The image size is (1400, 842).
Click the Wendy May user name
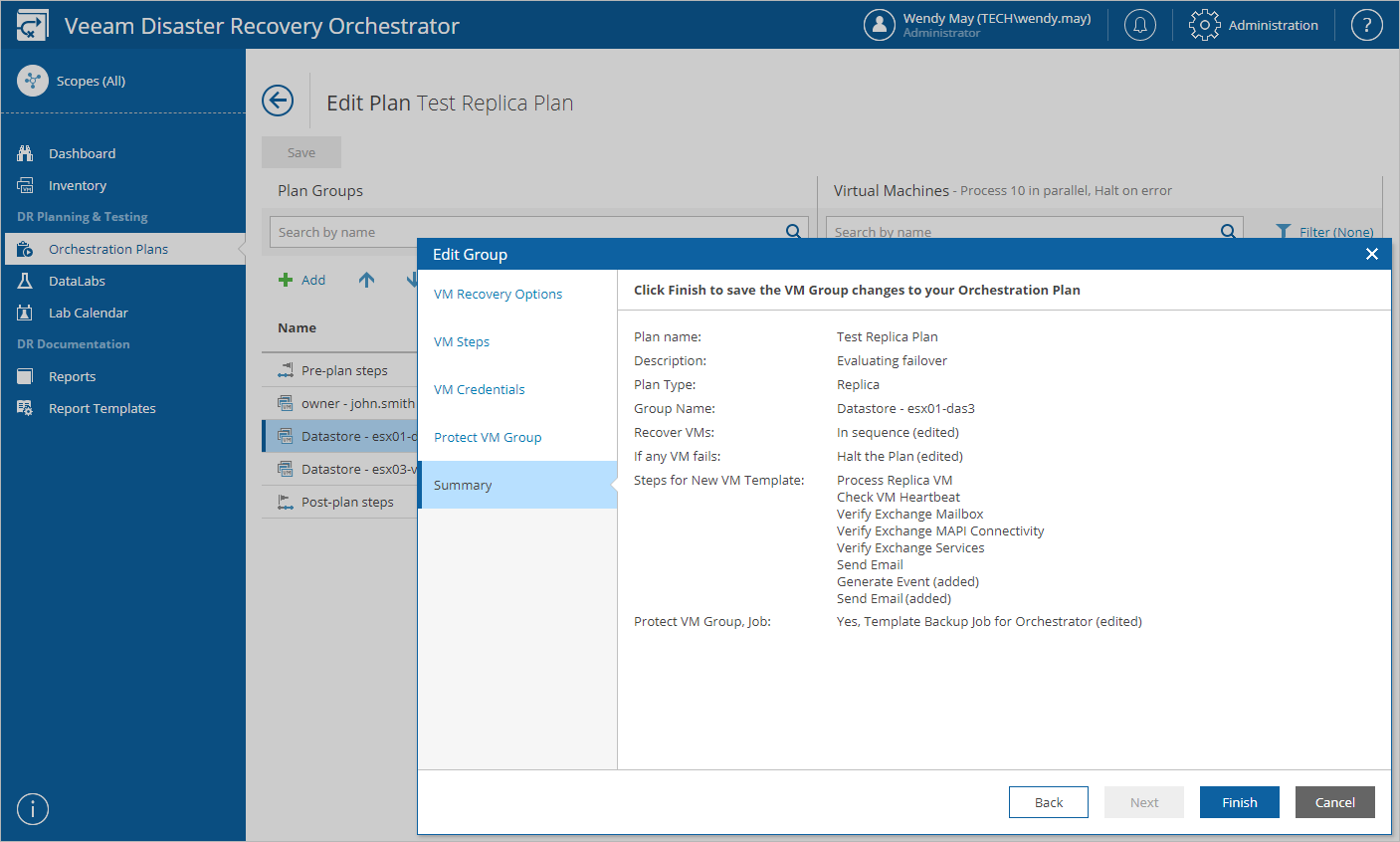pyautogui.click(x=997, y=18)
